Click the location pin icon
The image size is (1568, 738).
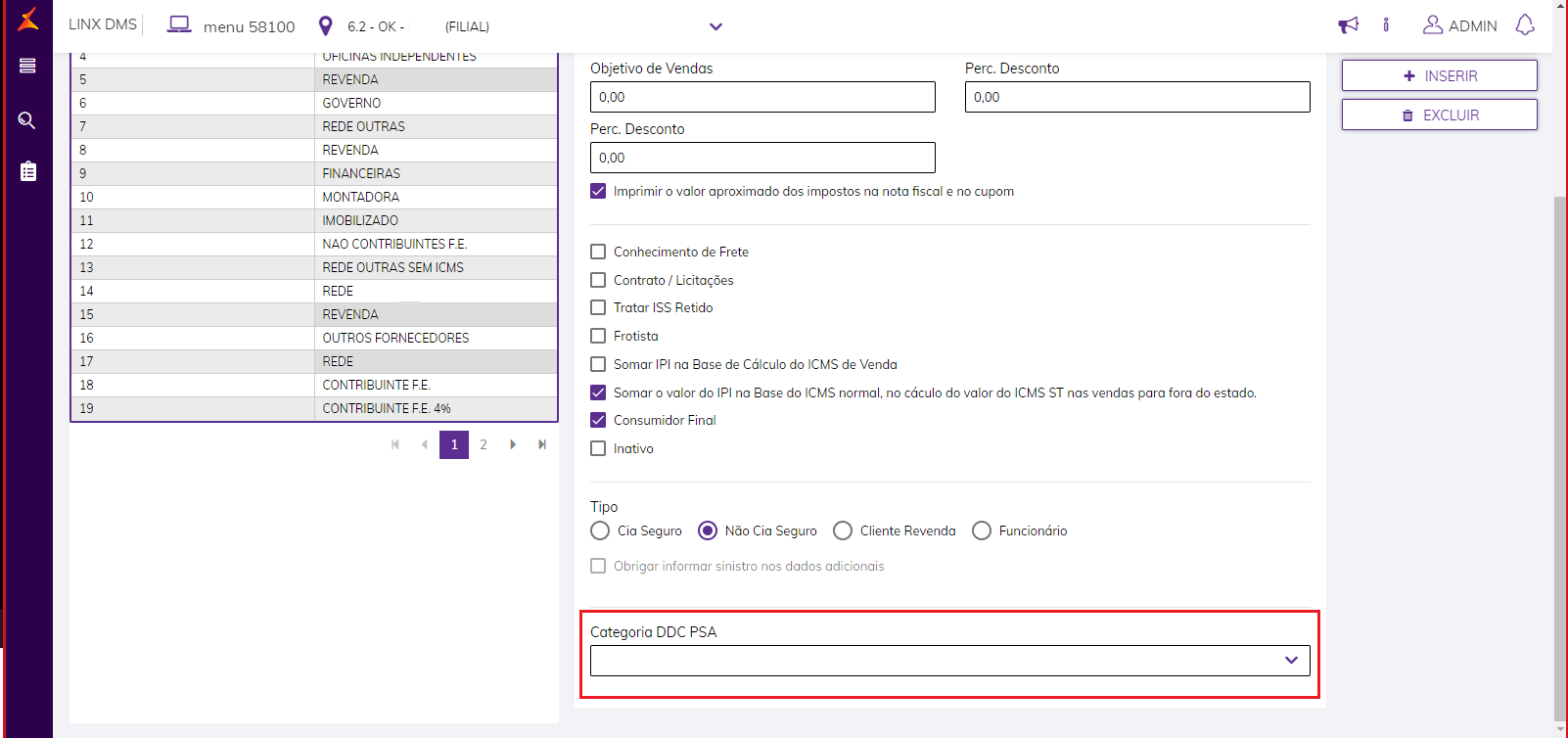[326, 26]
